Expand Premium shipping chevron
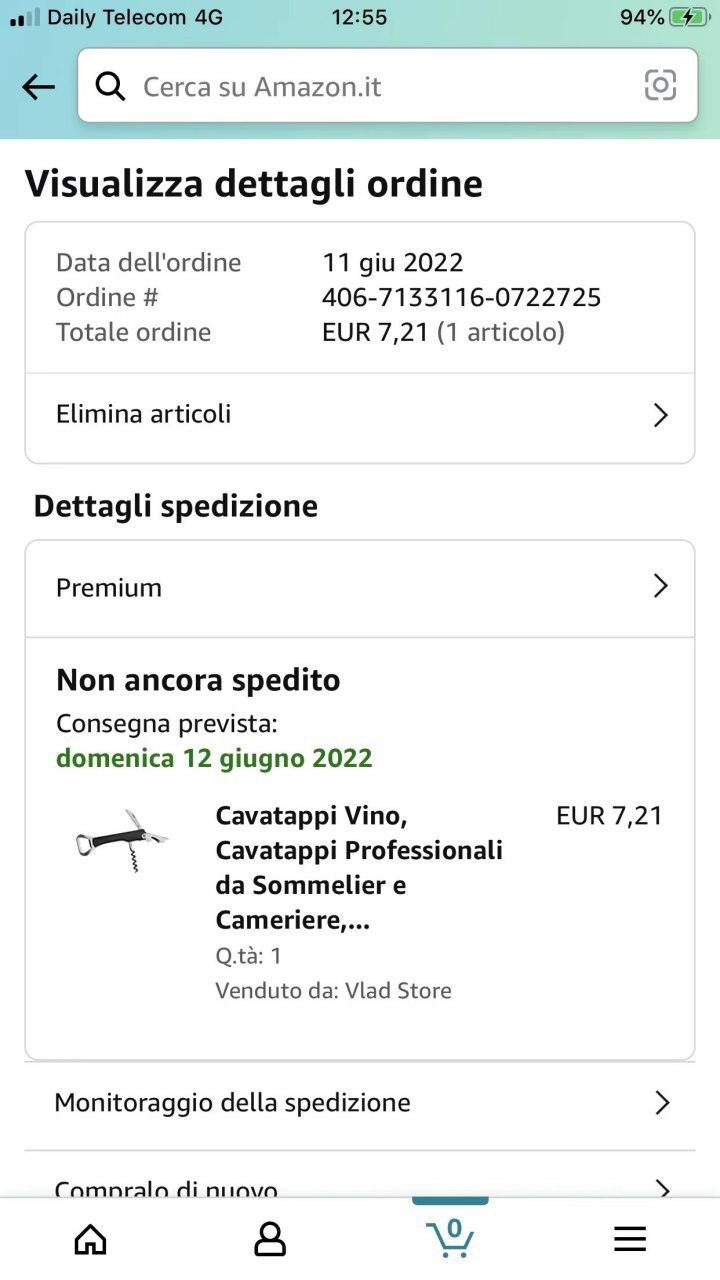The width and height of the screenshot is (720, 1280). pyautogui.click(x=660, y=586)
